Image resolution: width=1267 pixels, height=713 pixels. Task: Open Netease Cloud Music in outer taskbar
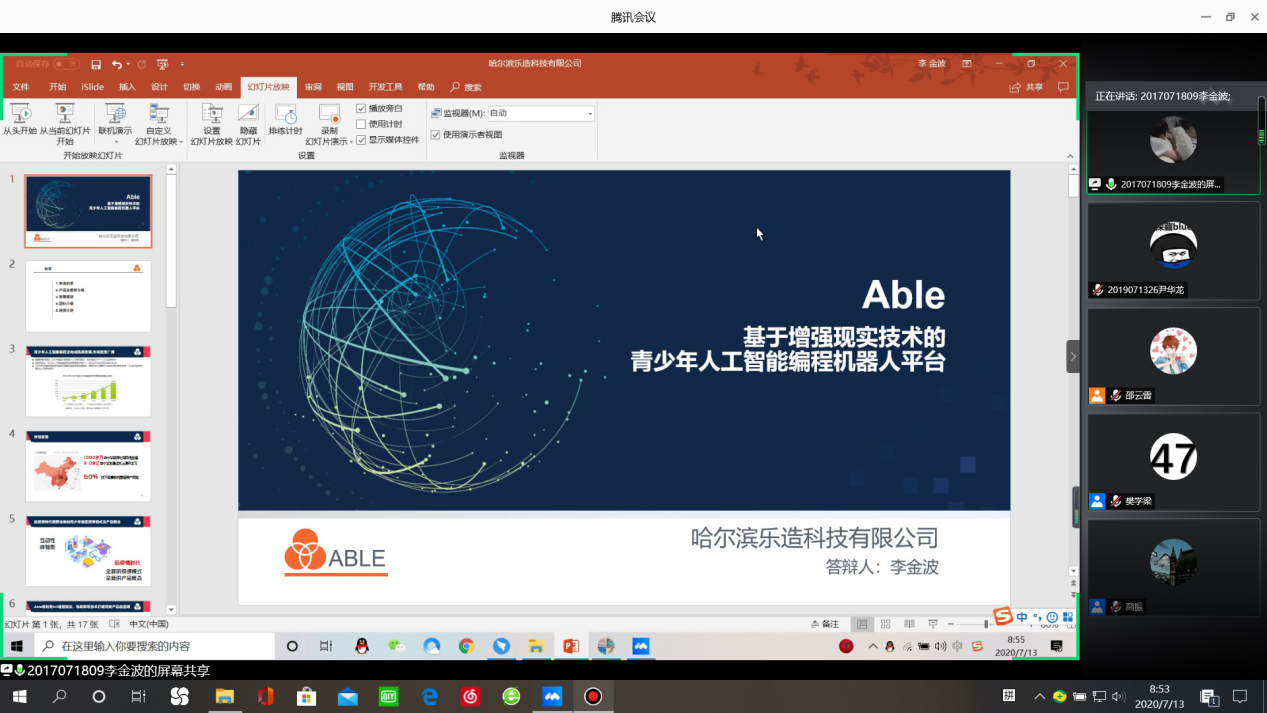point(470,696)
